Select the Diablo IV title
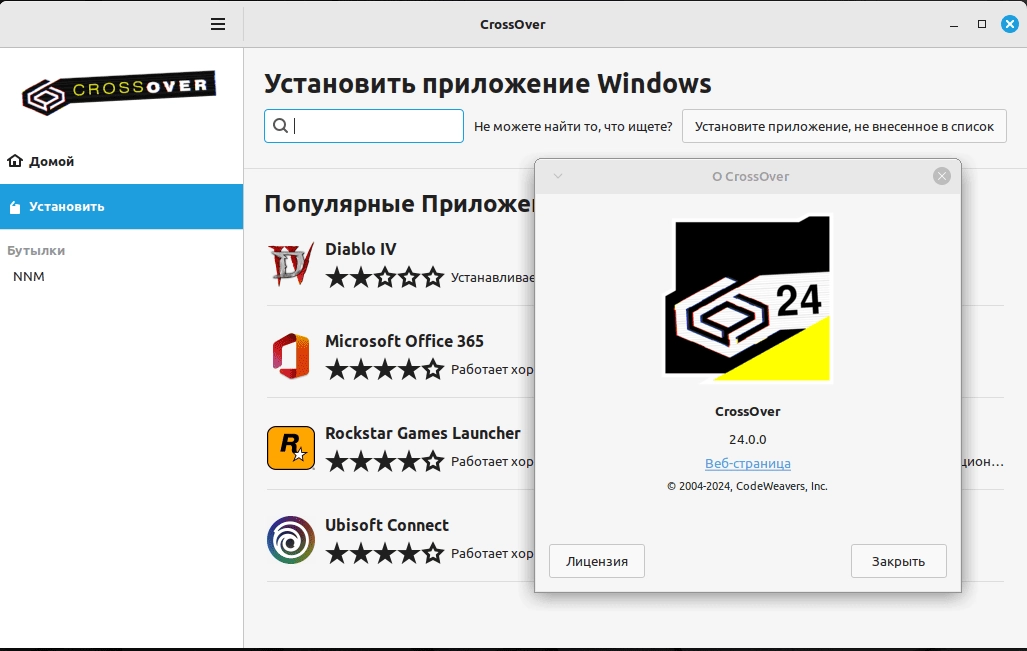 360,249
